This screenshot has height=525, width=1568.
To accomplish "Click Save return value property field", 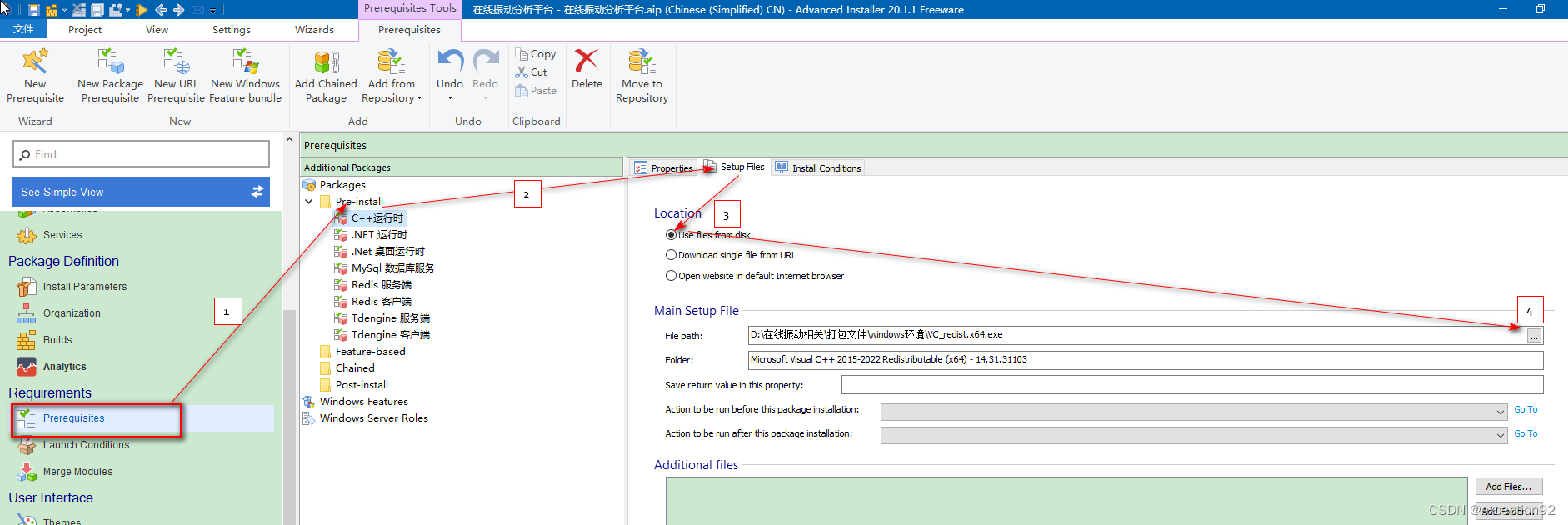I will click(1192, 384).
